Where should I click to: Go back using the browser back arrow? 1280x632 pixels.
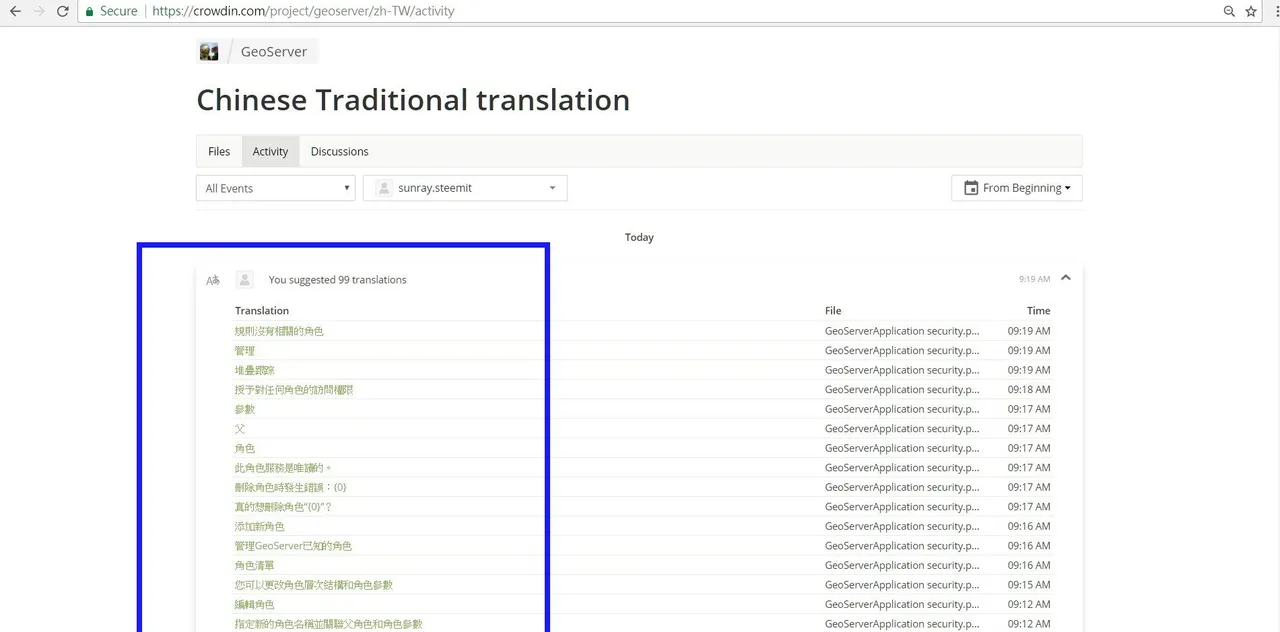pyautogui.click(x=14, y=11)
